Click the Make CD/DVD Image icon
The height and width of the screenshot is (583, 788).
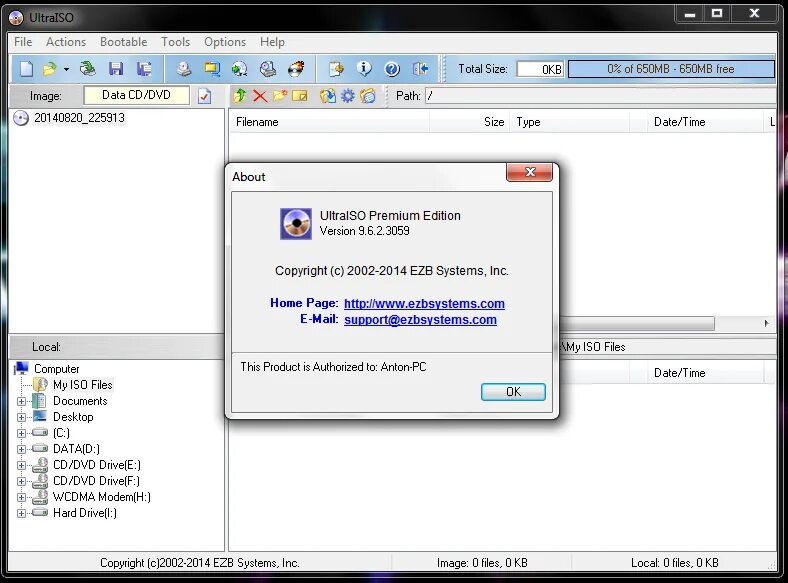183,69
